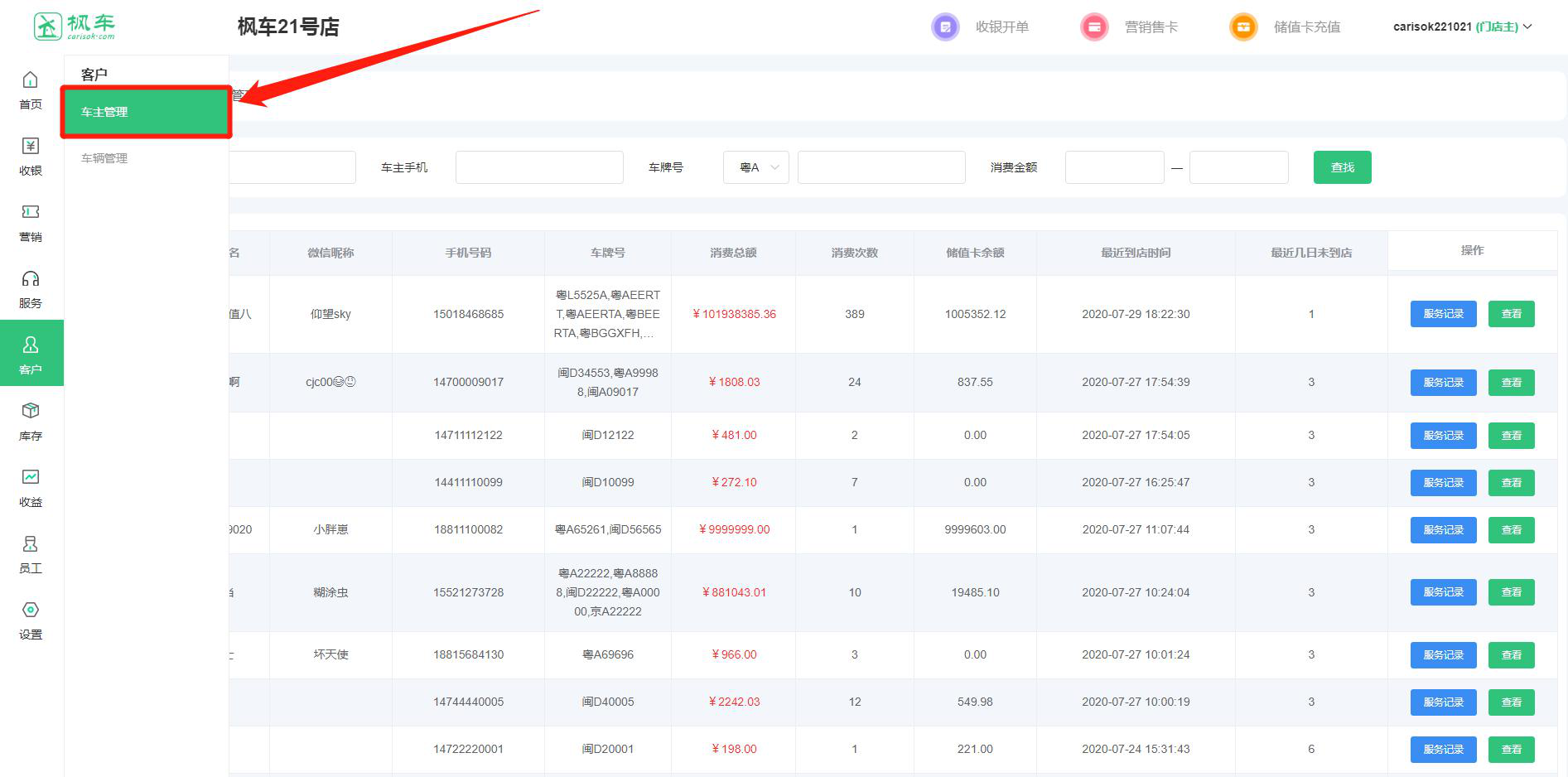This screenshot has height=777, width=1568.
Task: Click the nickname 小胖崽
Action: (330, 529)
